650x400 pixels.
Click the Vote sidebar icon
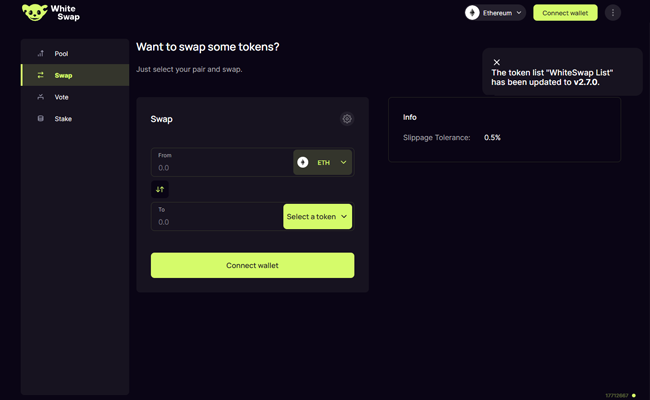tap(41, 97)
